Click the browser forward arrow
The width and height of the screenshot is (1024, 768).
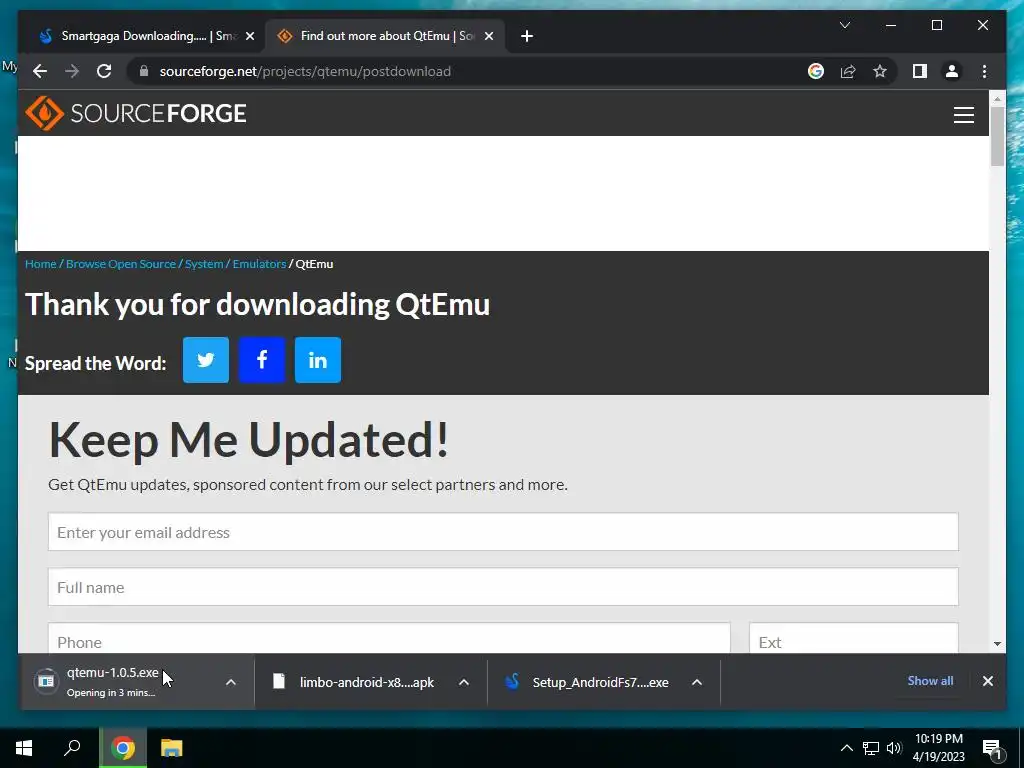[72, 71]
